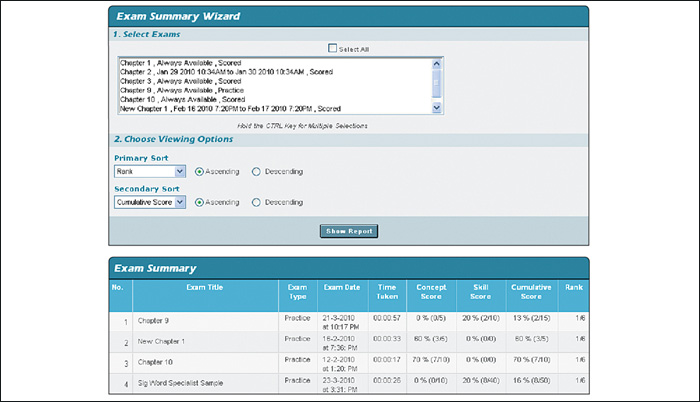Select Ascending for Primary Sort
Viewport: 700px width, 402px height.
[x=200, y=171]
